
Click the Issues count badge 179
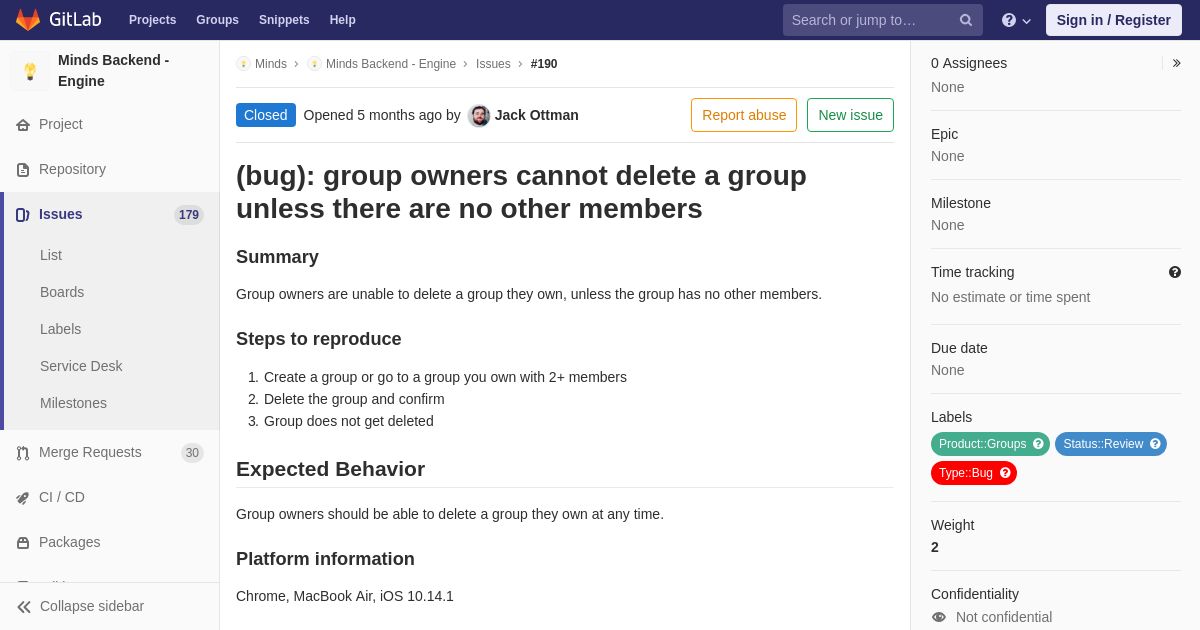(x=189, y=215)
